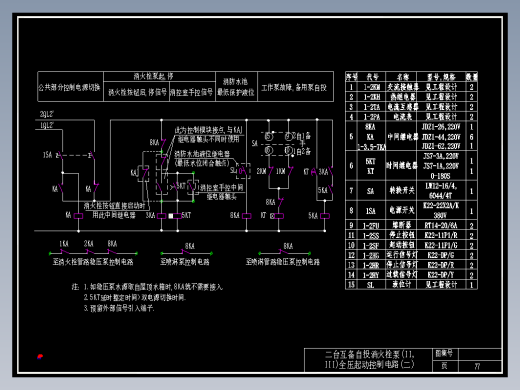Image resolution: width=520 pixels, height=390 pixels.
Task: Click the '5KT' coil label in circuit
Action: tap(186, 215)
